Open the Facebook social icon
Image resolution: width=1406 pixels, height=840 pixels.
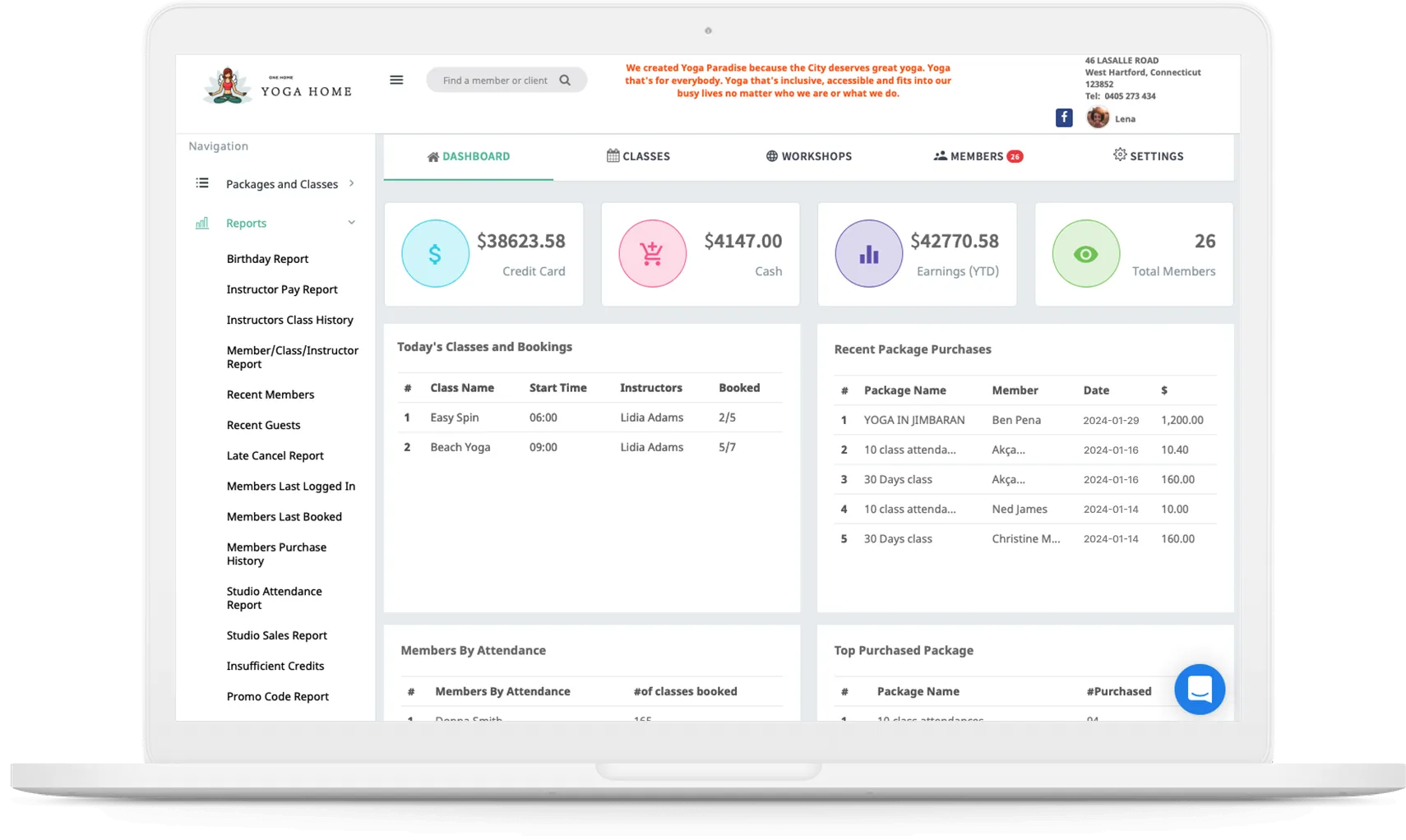[x=1063, y=118]
